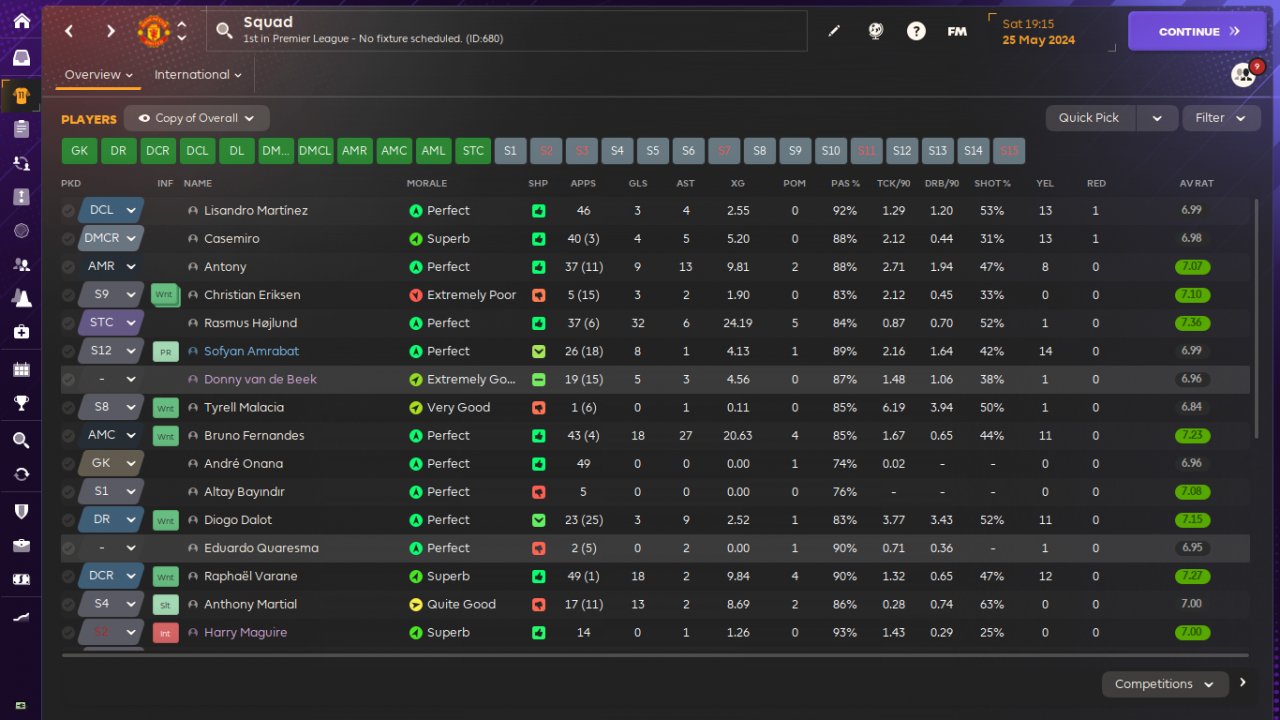Open the Finances money icon
Image resolution: width=1280 pixels, height=720 pixels.
tap(21, 579)
